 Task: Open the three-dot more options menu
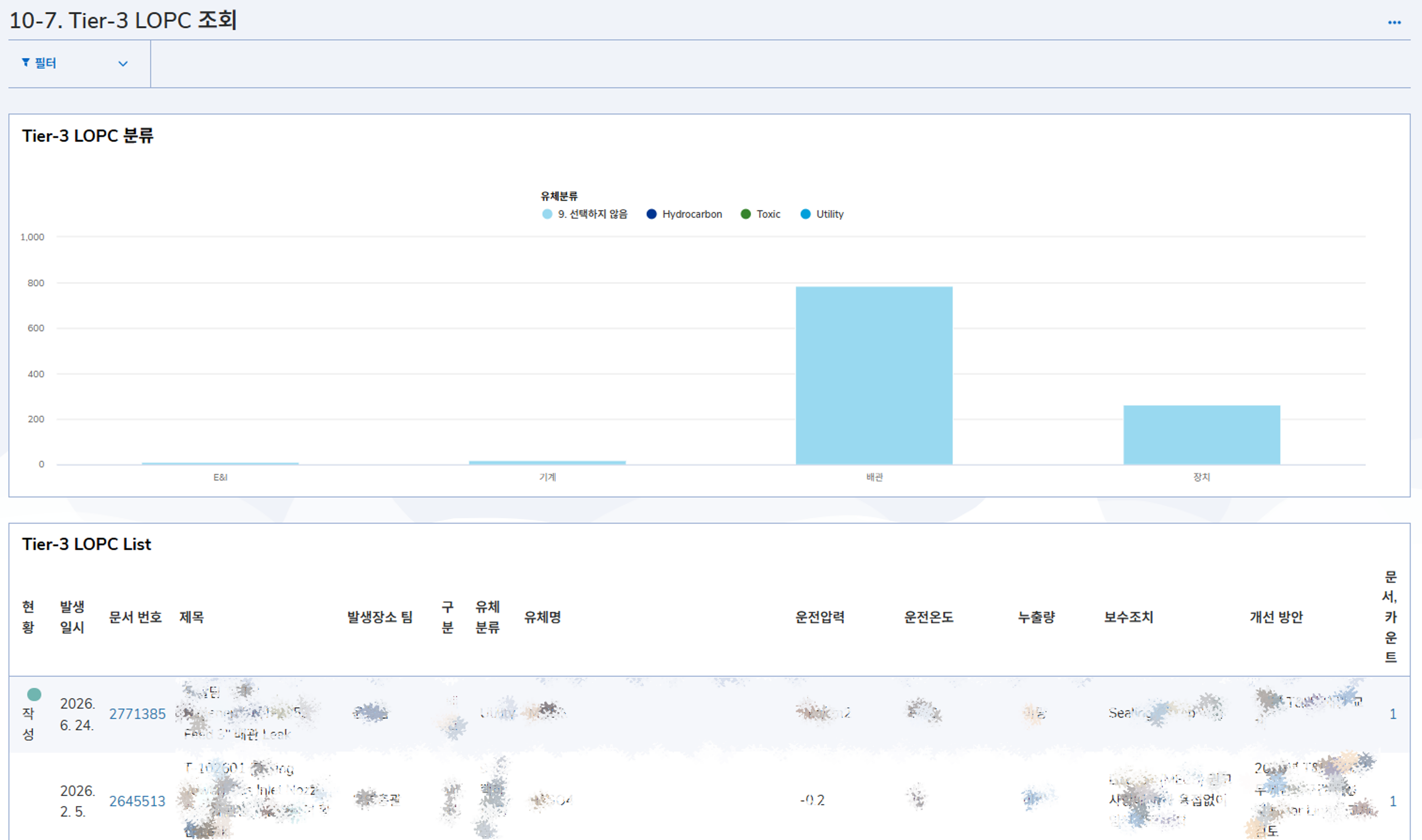click(1394, 23)
